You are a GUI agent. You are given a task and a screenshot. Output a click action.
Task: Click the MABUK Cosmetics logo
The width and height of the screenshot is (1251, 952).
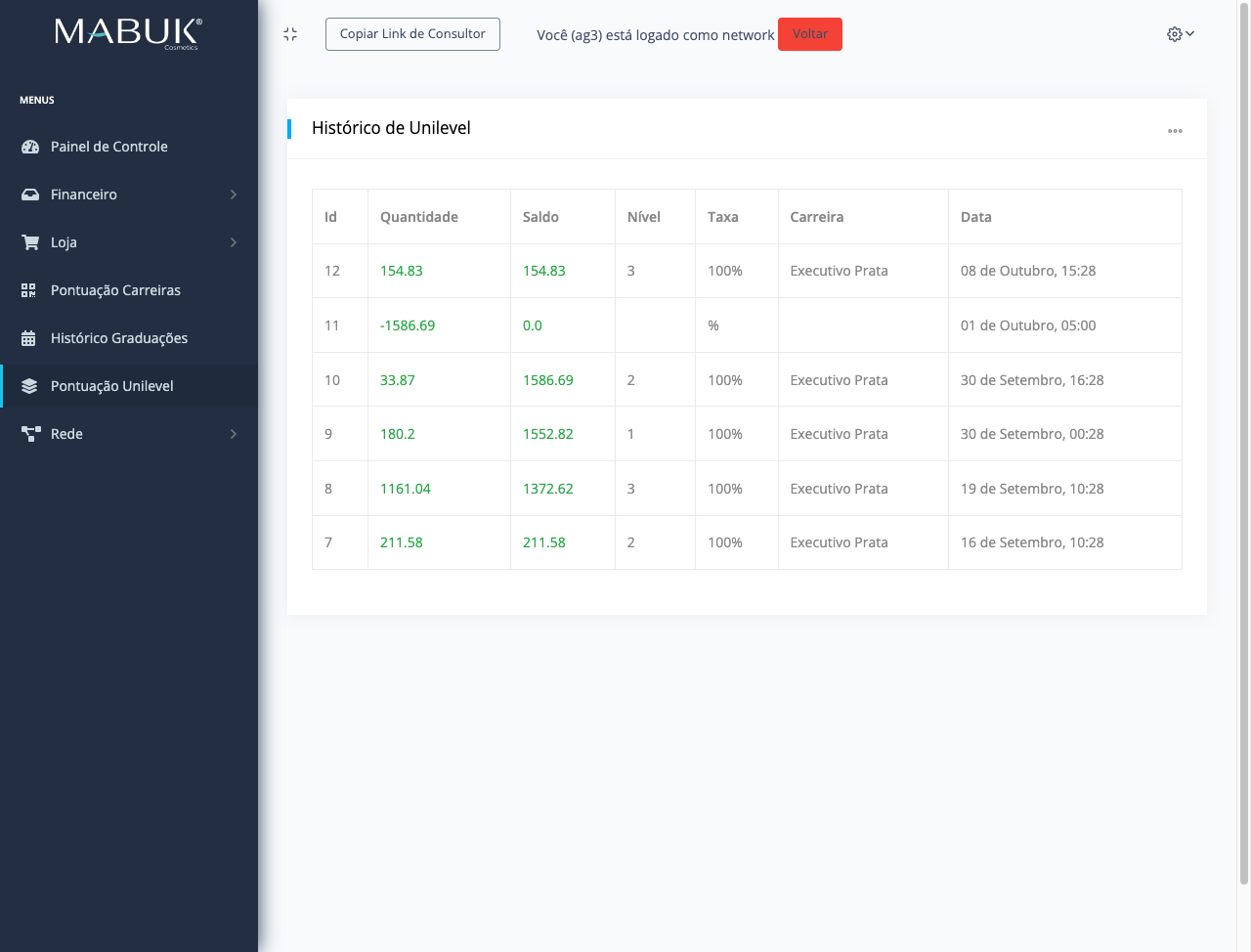(128, 33)
